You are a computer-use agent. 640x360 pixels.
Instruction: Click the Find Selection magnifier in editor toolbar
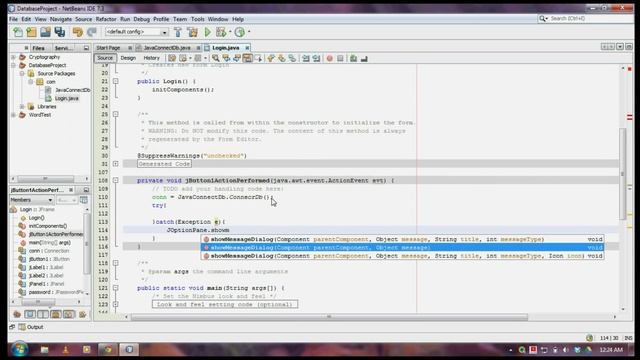coord(216,58)
